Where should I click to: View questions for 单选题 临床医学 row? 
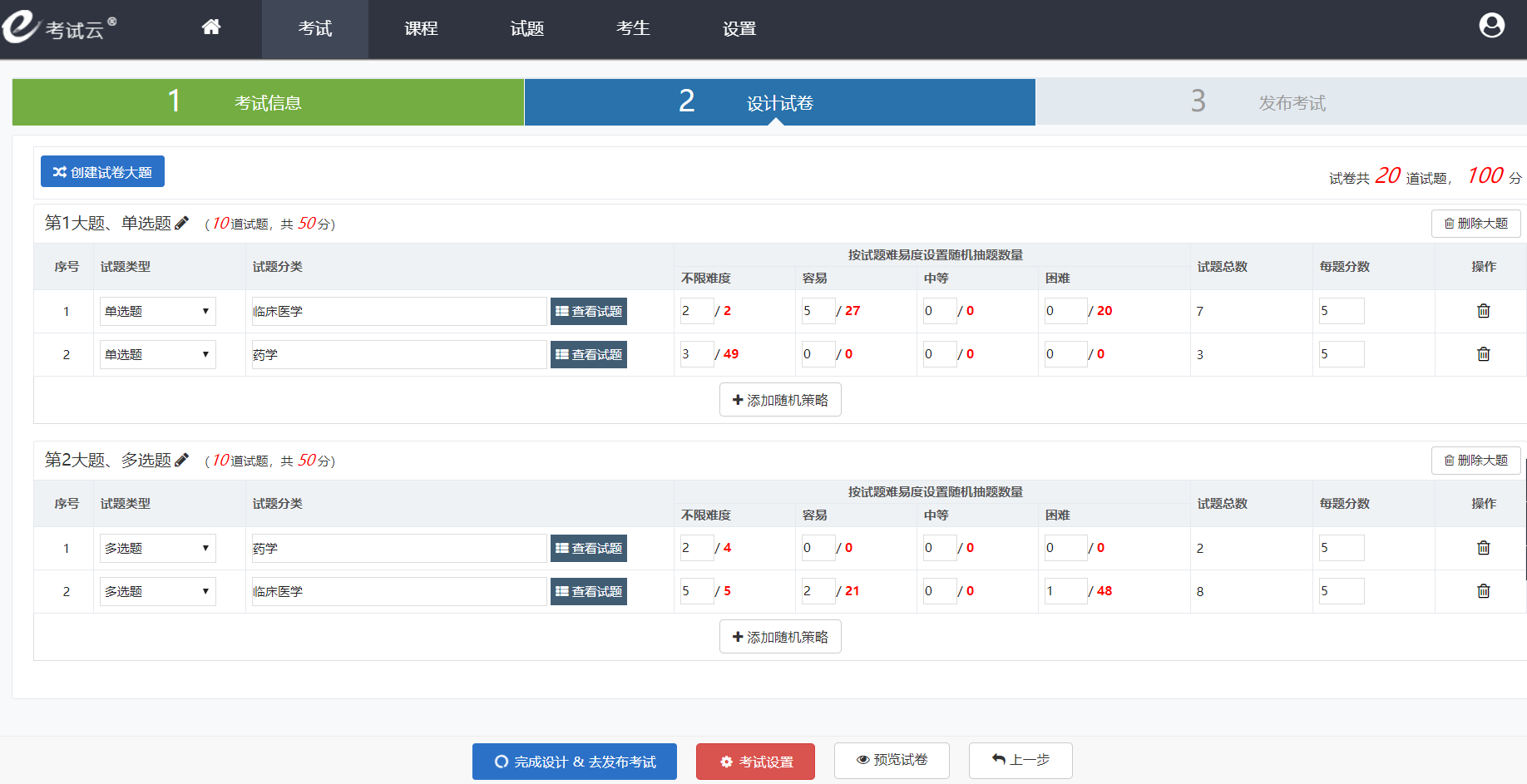(589, 311)
